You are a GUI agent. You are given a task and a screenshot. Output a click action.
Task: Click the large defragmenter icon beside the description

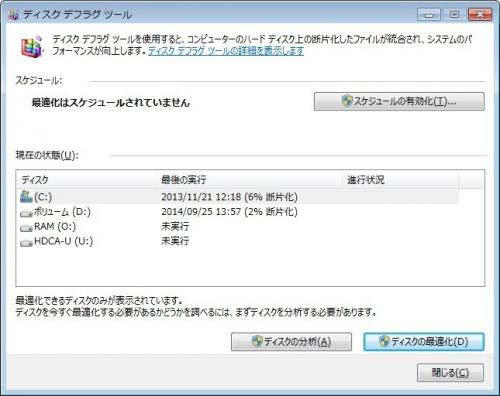pos(32,47)
